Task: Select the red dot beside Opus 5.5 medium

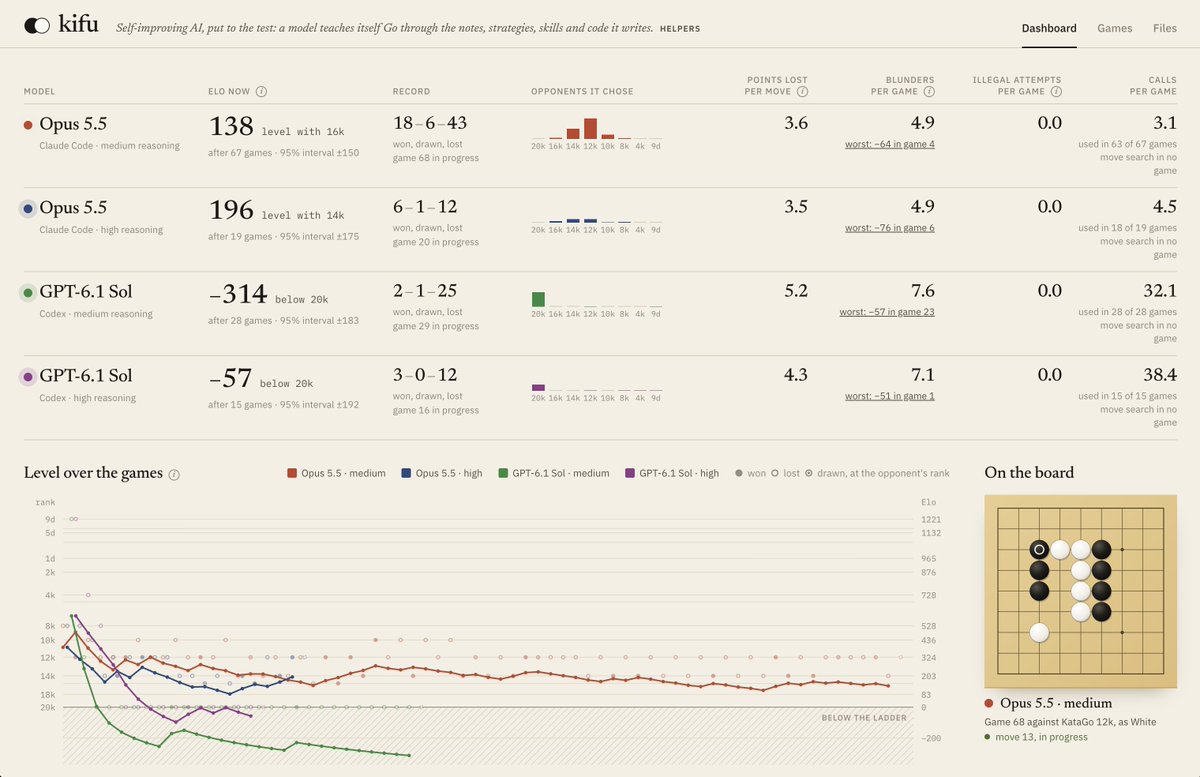Action: (x=28, y=125)
